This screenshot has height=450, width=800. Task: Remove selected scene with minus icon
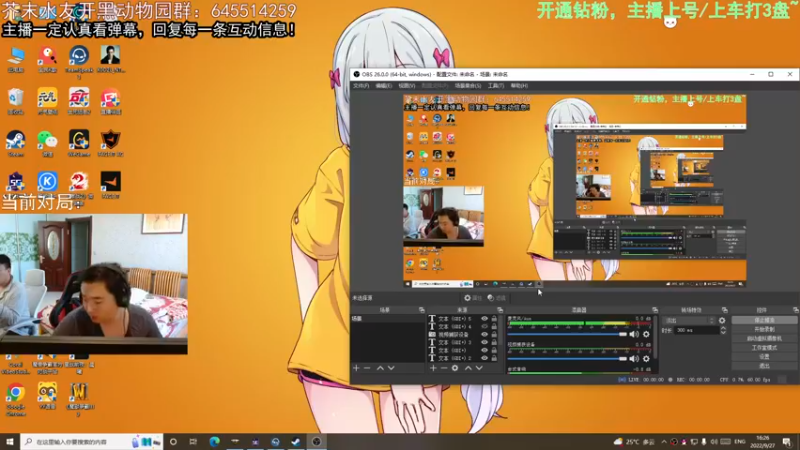point(367,368)
